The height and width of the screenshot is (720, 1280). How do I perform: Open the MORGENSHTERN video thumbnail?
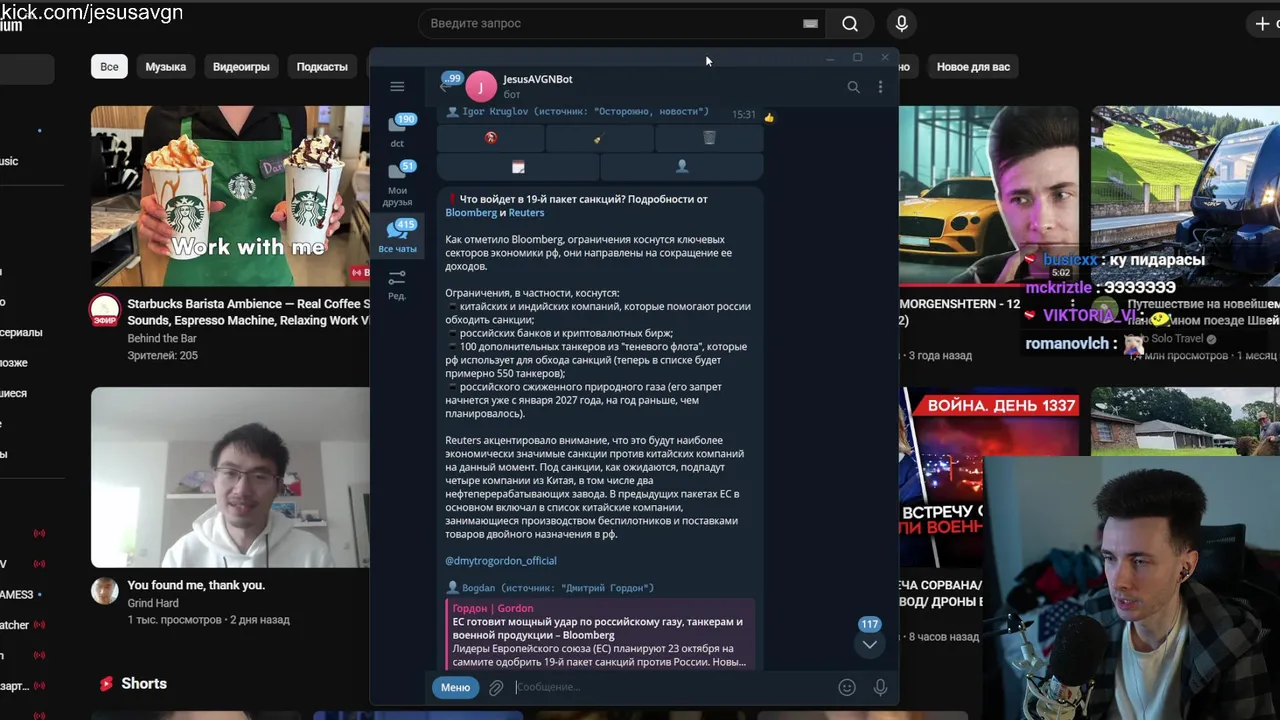pos(988,195)
